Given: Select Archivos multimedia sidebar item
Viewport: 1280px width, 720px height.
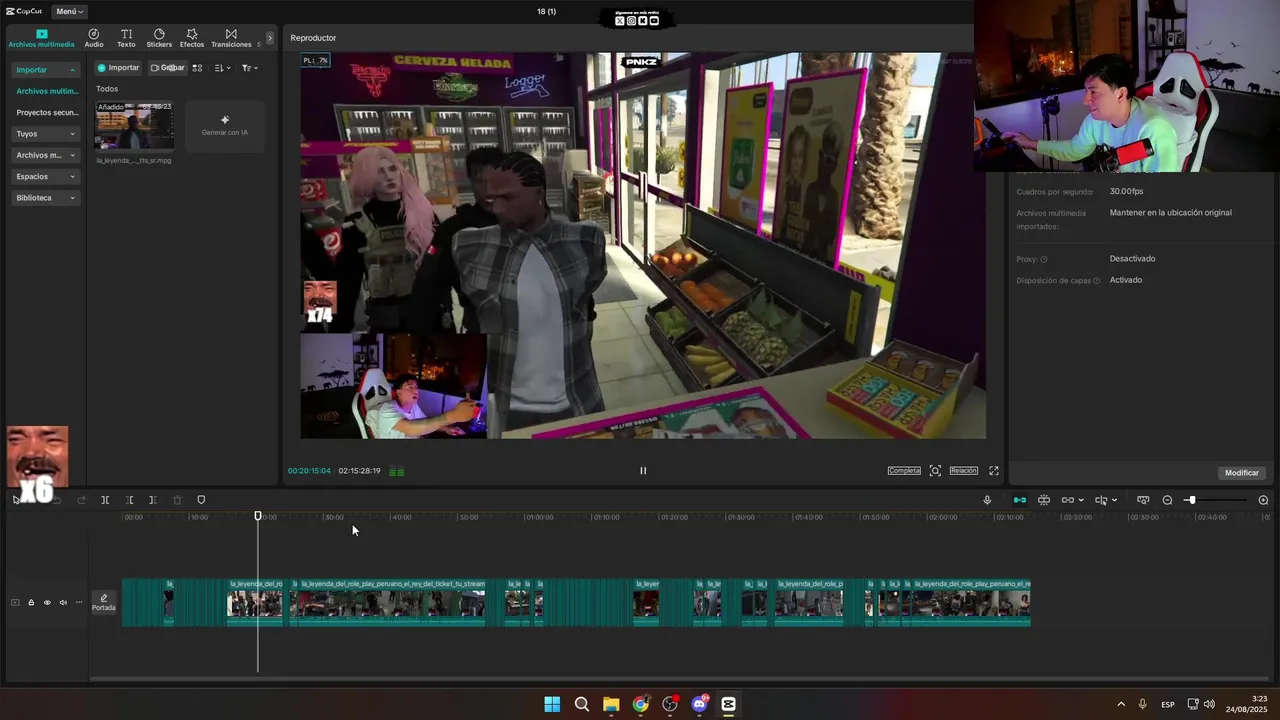Looking at the screenshot, I should pos(46,91).
